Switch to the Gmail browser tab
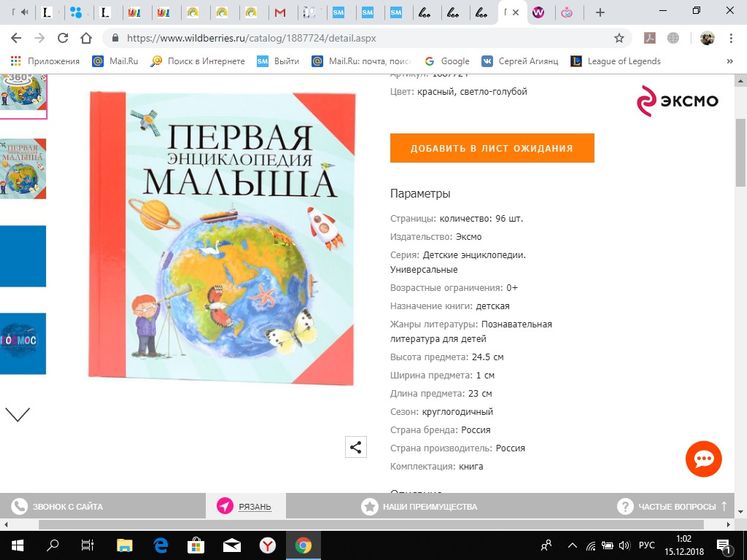Image resolution: width=747 pixels, height=560 pixels. pos(280,13)
